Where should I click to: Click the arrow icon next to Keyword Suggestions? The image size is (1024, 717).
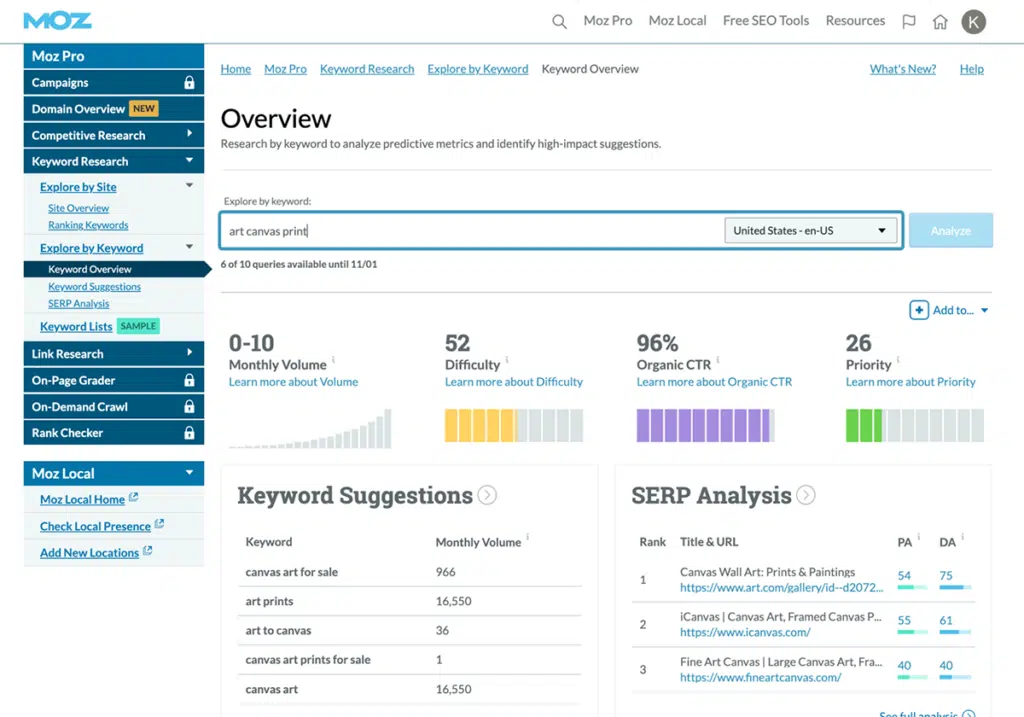click(x=487, y=495)
